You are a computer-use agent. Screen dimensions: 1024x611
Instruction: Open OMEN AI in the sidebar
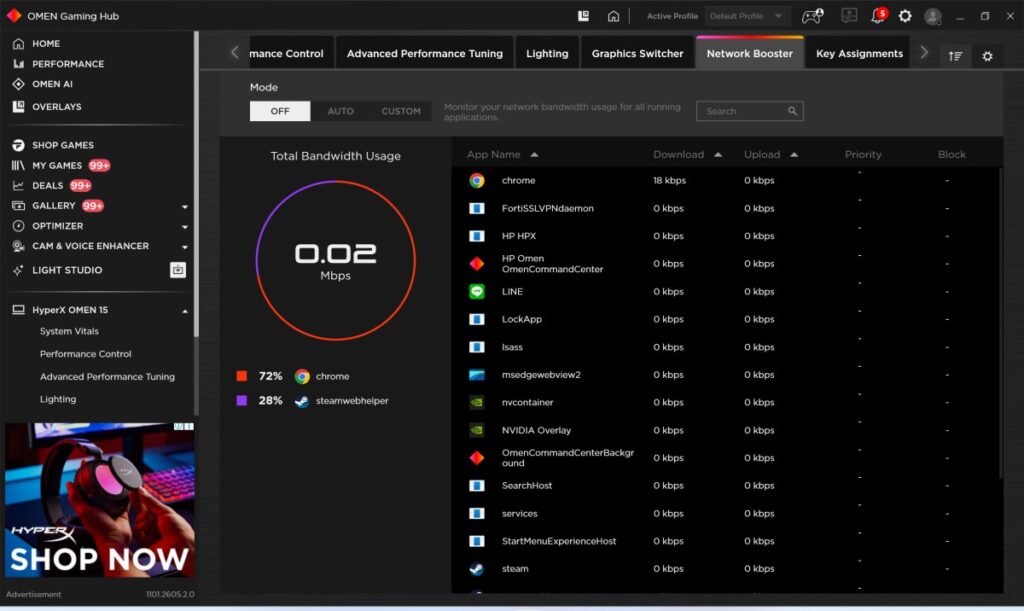click(x=52, y=84)
